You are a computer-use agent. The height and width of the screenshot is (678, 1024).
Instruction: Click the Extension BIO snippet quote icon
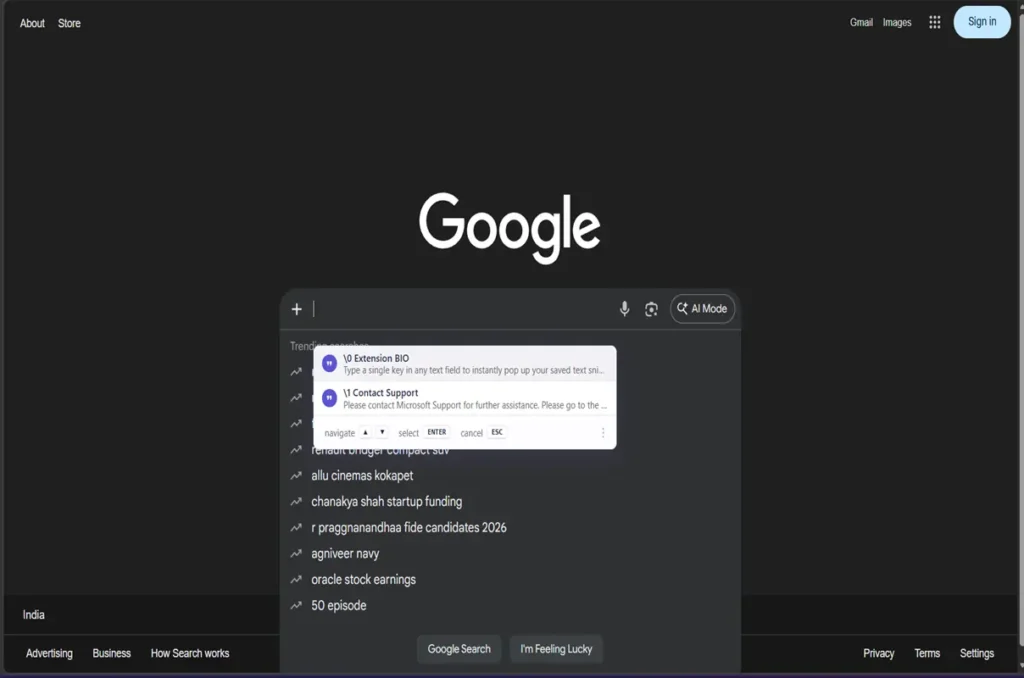tap(329, 363)
